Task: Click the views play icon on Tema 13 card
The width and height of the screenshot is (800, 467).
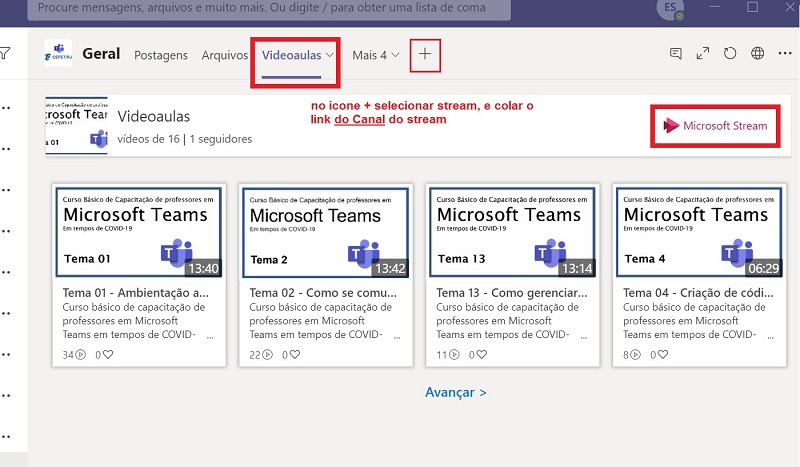Action: 454,354
